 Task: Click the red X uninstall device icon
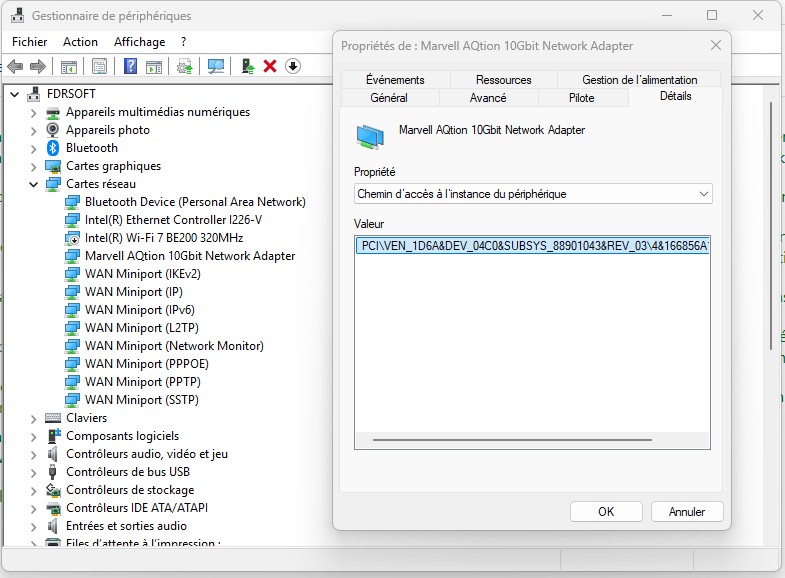(270, 66)
